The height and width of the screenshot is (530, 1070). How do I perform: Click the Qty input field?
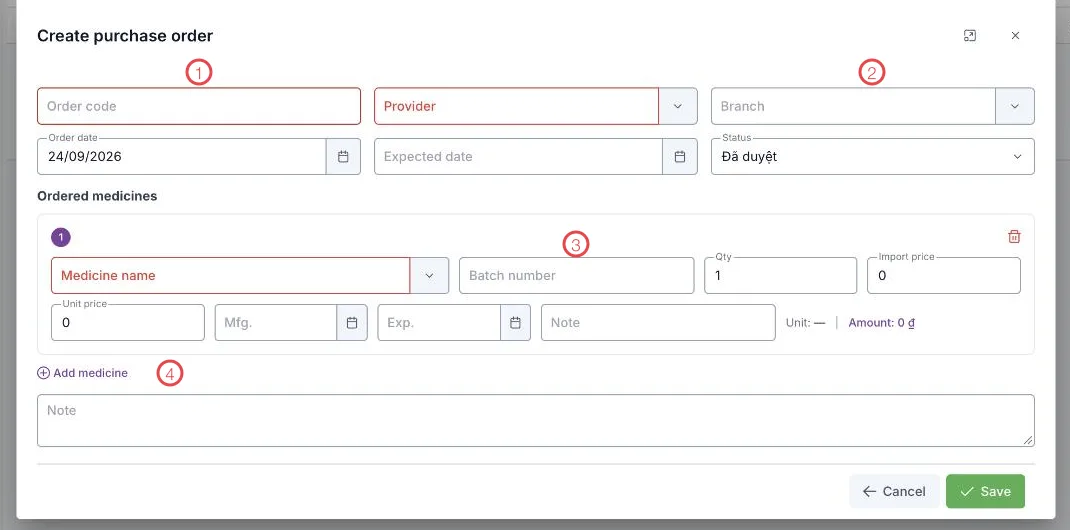[x=780, y=276]
